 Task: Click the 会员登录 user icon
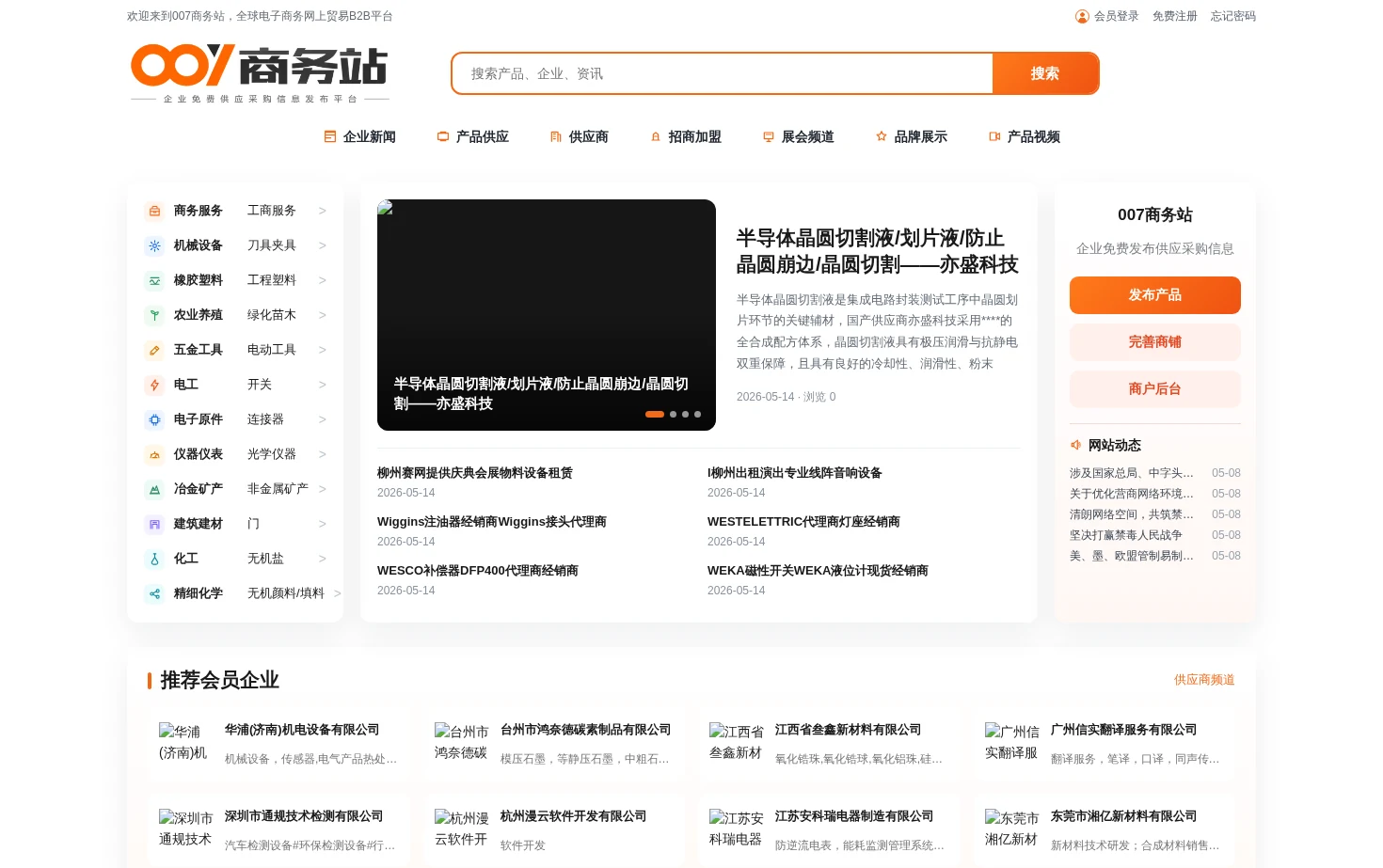coord(1082,16)
